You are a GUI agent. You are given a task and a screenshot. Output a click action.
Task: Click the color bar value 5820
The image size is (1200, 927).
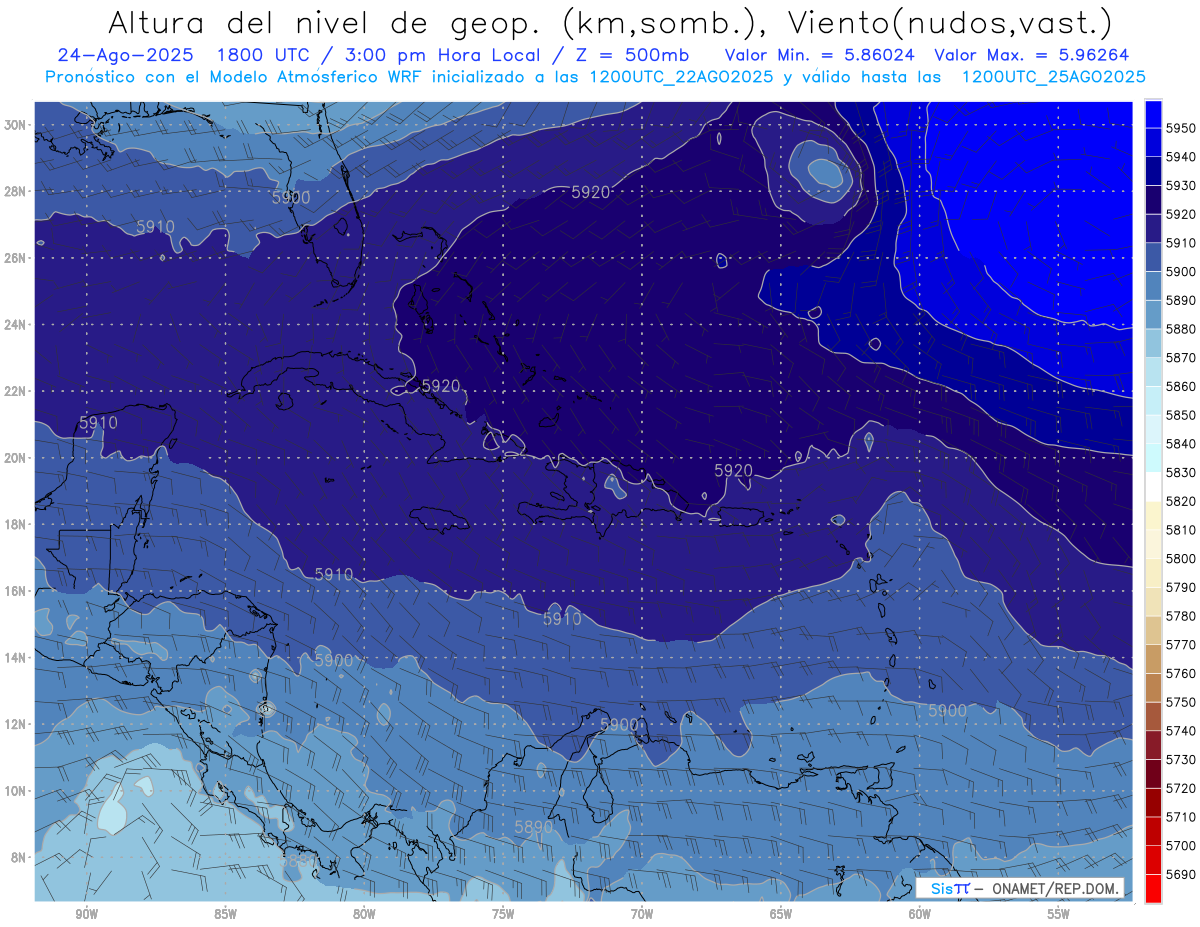(1180, 501)
